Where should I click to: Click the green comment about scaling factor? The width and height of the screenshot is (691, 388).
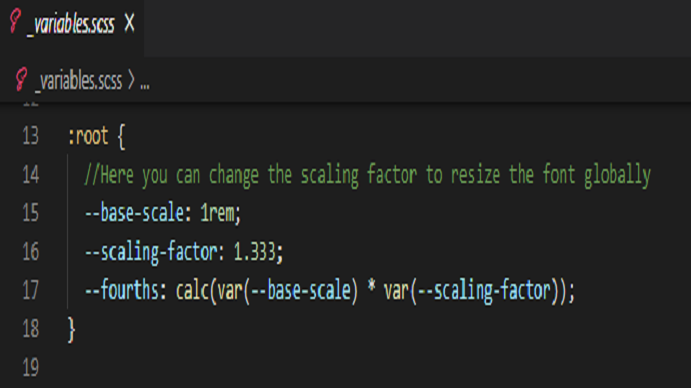click(368, 175)
